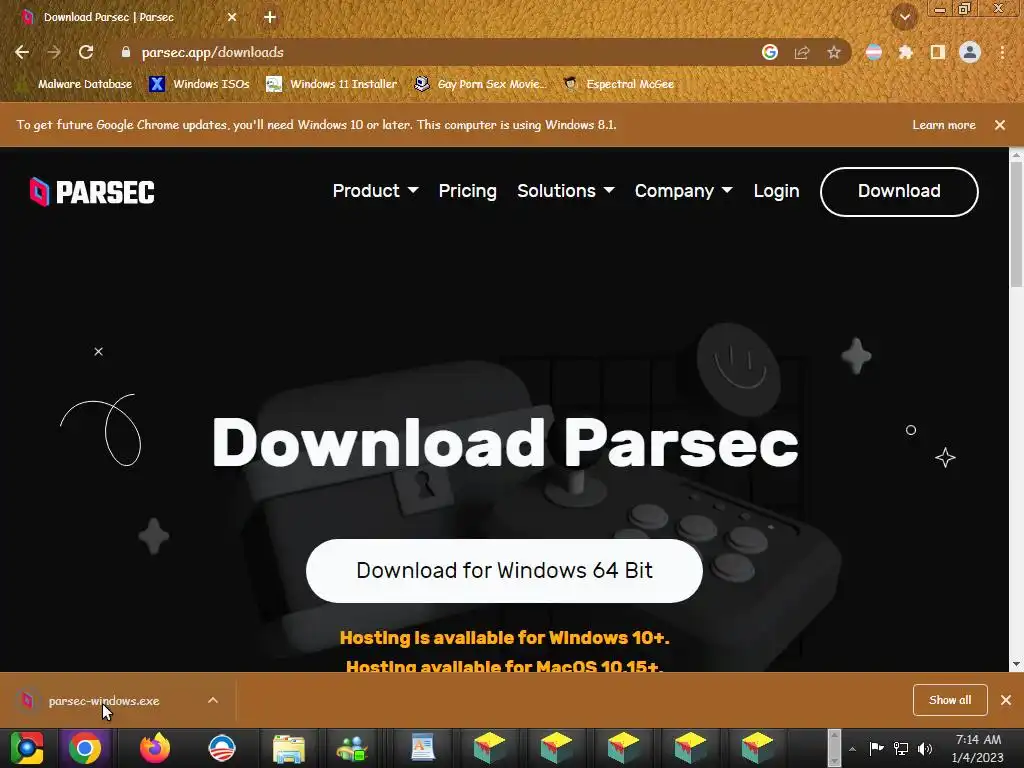The image size is (1024, 768).
Task: Expand the Company menu
Action: pyautogui.click(x=683, y=191)
